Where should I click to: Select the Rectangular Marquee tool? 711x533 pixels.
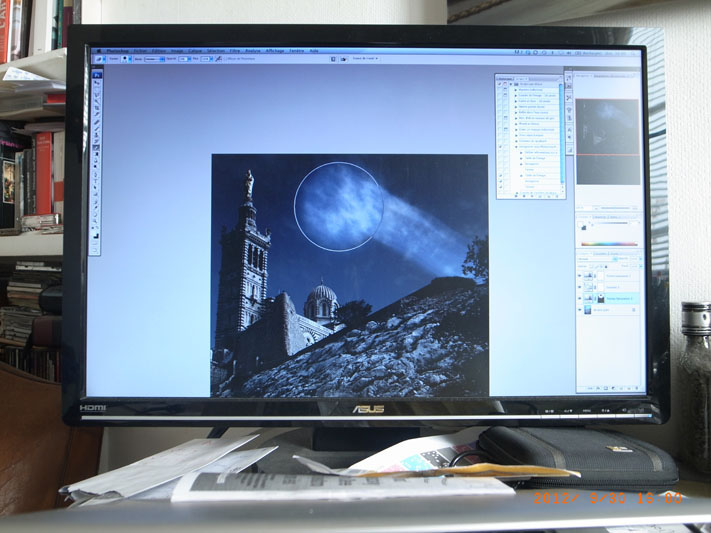point(97,89)
